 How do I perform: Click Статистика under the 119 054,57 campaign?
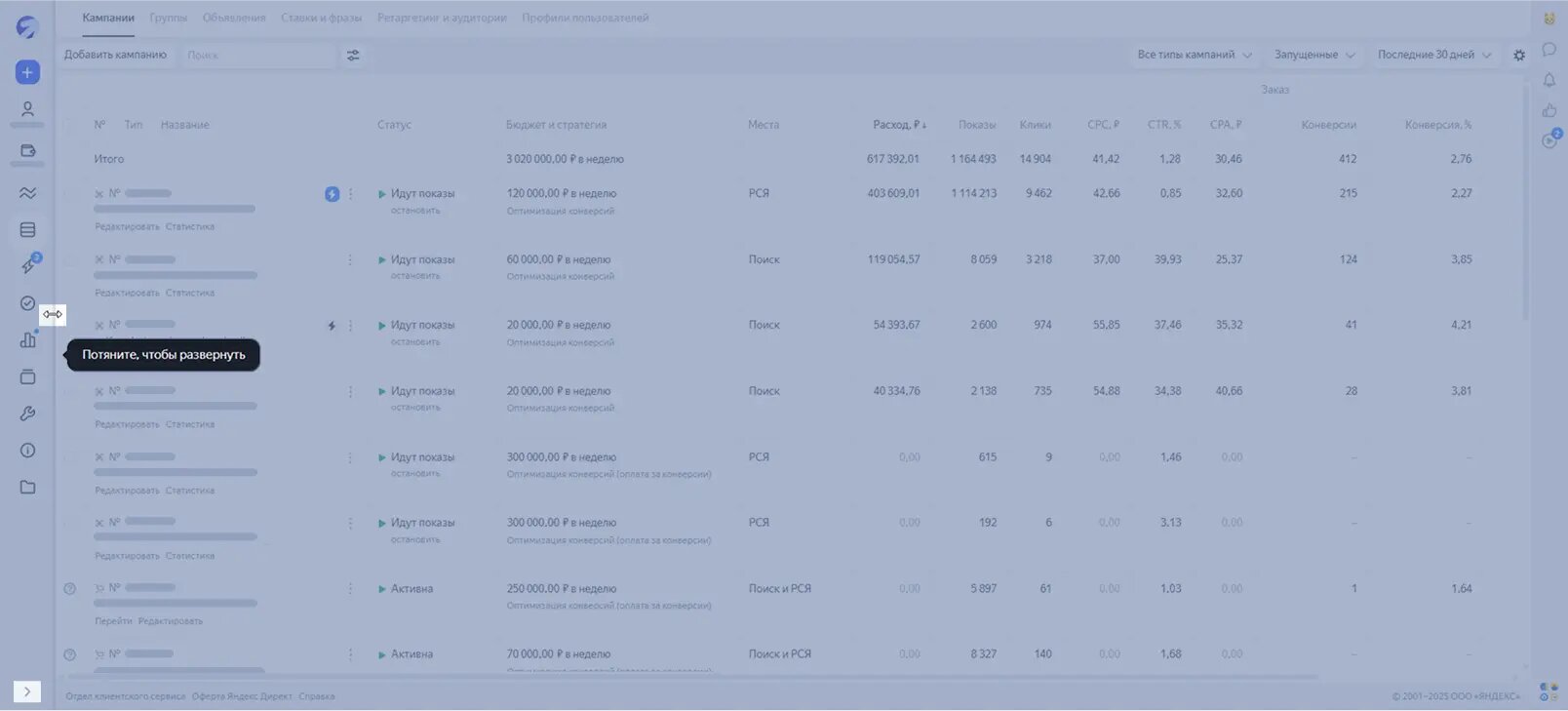[190, 293]
